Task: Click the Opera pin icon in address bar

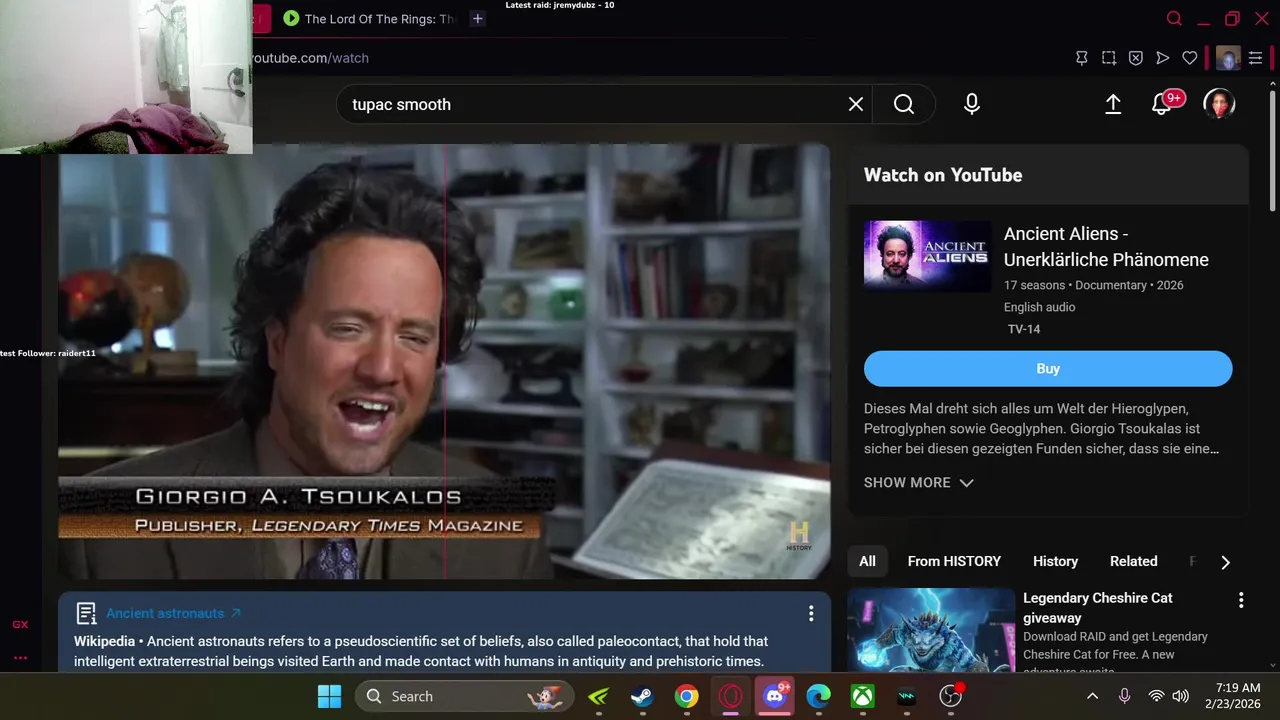Action: coord(1081,58)
